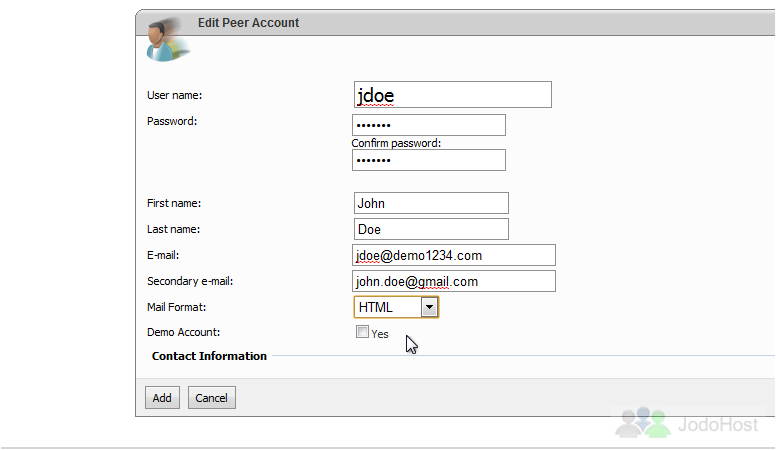776x450 pixels.
Task: Click the Demo Account label text
Action: [183, 332]
